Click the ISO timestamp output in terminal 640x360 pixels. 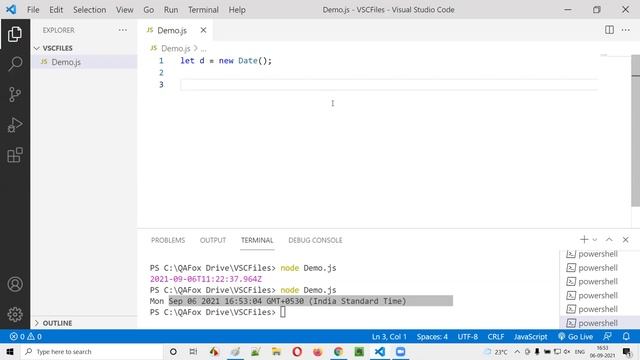point(206,279)
